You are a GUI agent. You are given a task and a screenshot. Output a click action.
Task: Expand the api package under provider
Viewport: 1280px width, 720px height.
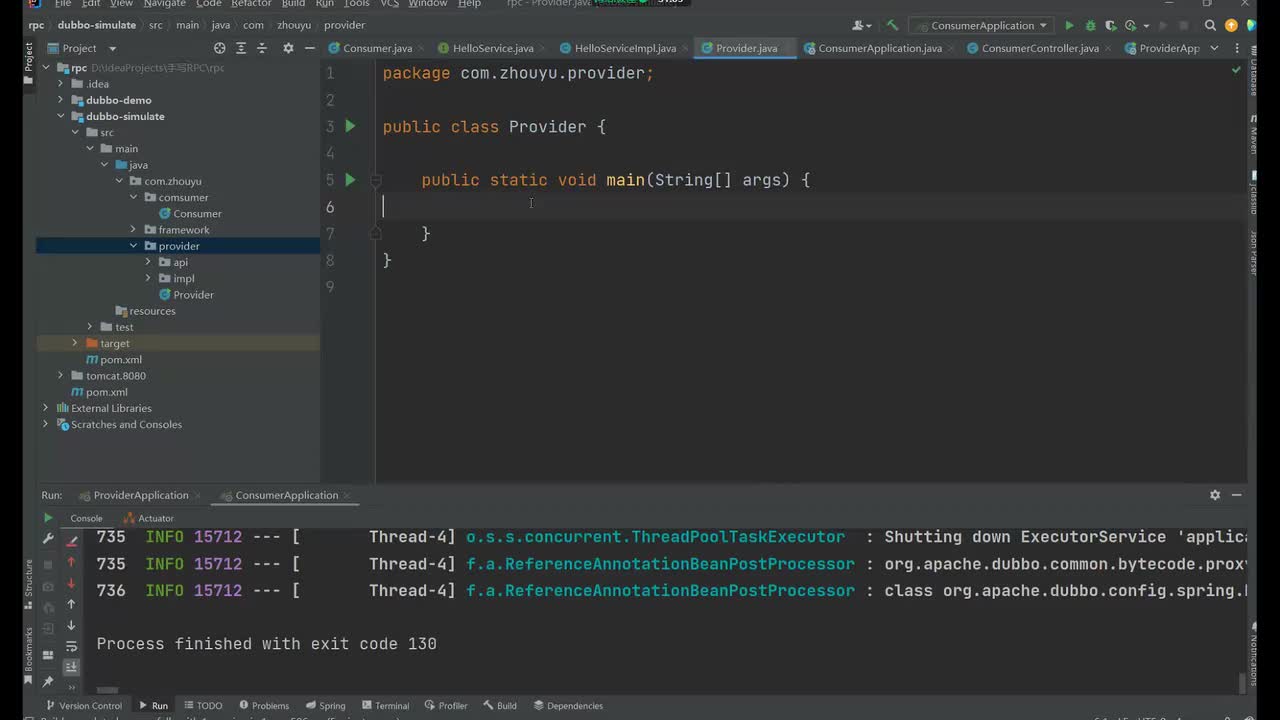148,262
